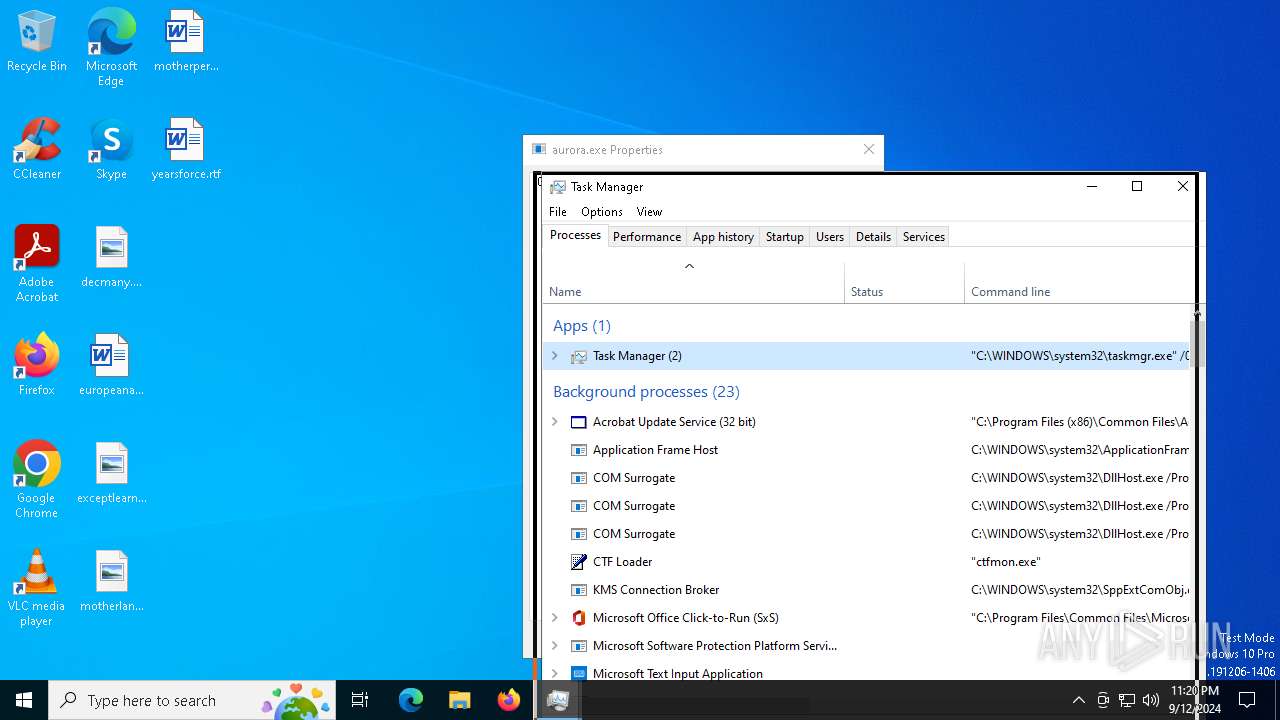
Task: Select the yearsforce.rtf document icon
Action: click(x=186, y=150)
